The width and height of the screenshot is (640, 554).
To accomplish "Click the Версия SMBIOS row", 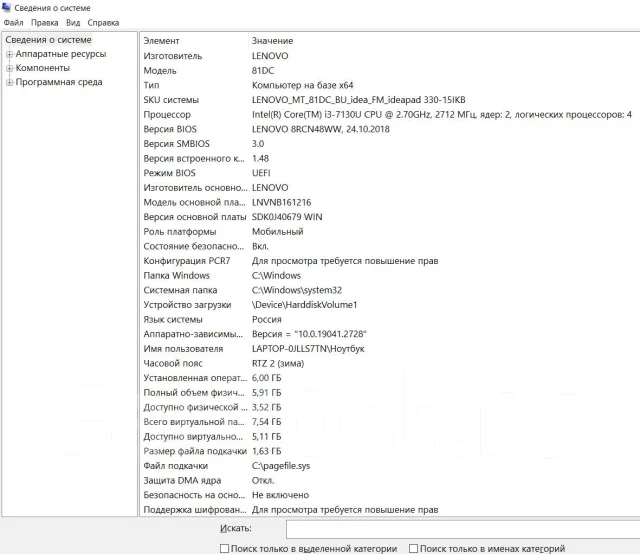I will [390, 144].
